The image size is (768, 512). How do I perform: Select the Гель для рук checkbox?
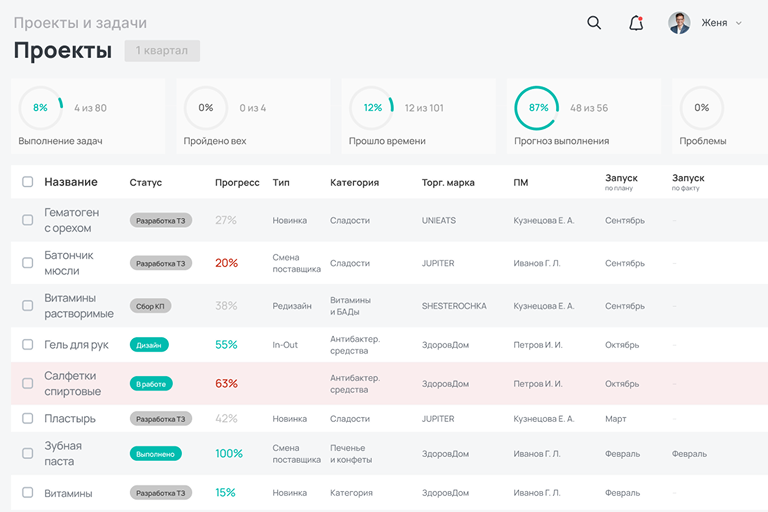(28, 345)
